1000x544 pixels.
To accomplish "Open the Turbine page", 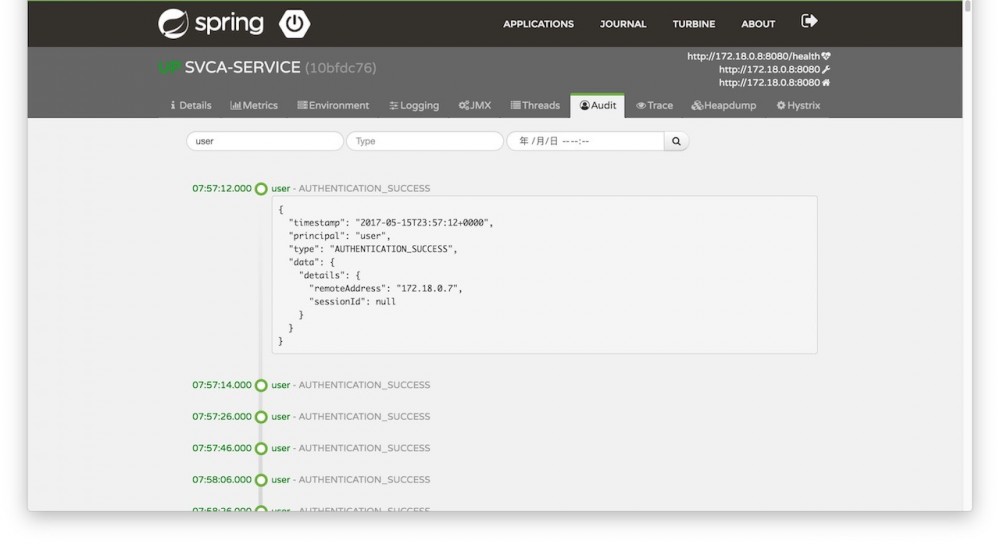I will [693, 24].
